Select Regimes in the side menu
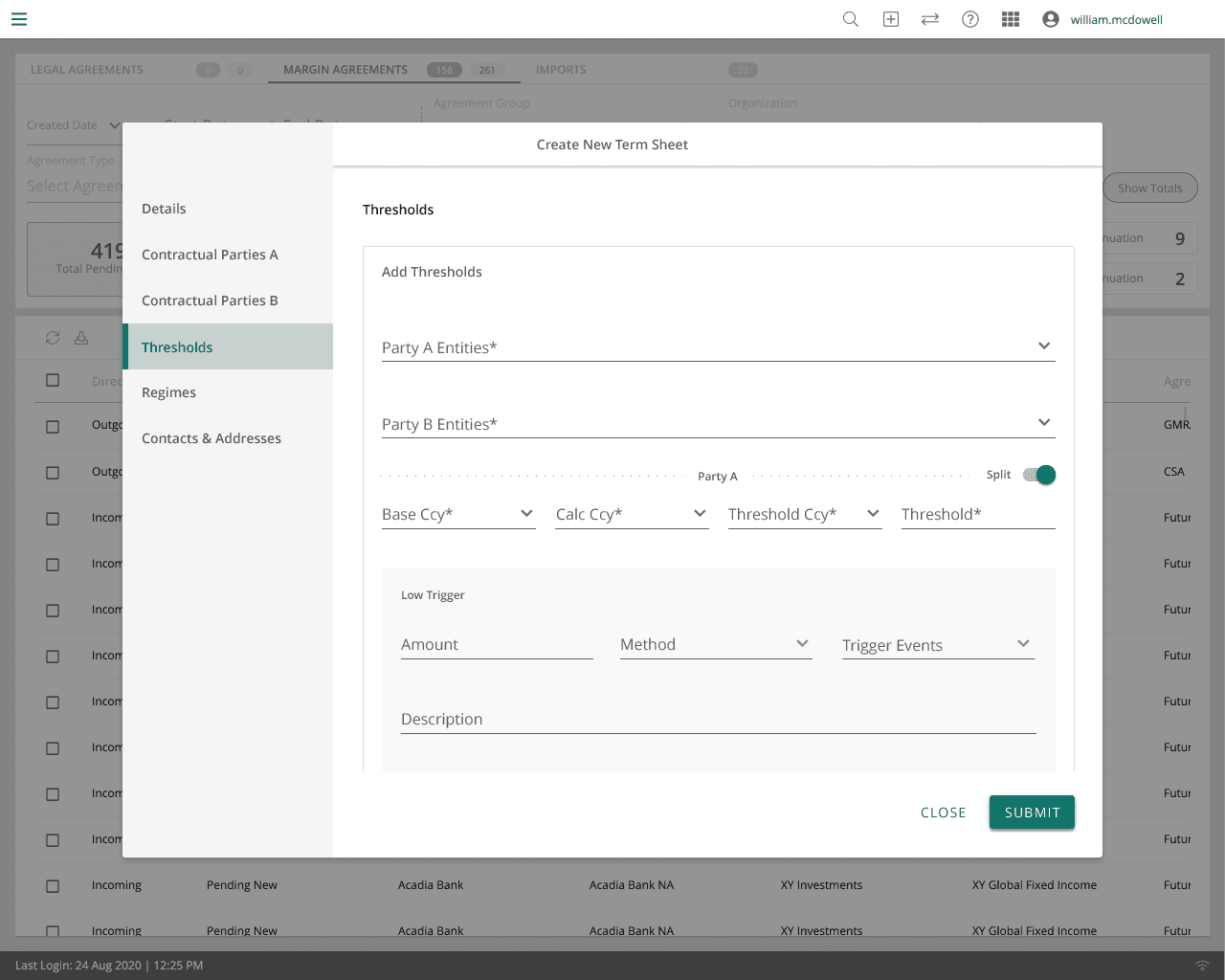 point(168,392)
